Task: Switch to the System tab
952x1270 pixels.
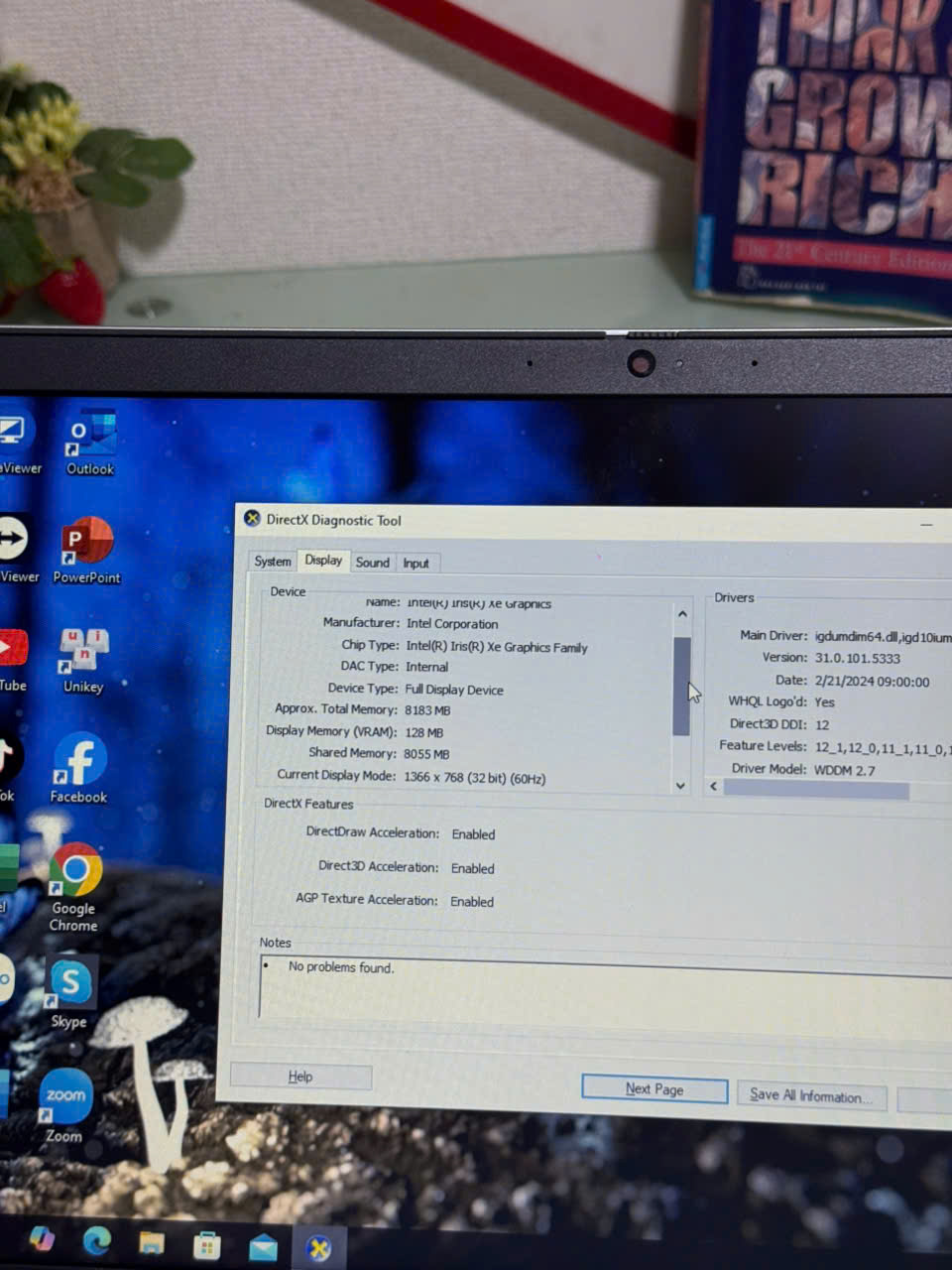Action: [x=273, y=562]
